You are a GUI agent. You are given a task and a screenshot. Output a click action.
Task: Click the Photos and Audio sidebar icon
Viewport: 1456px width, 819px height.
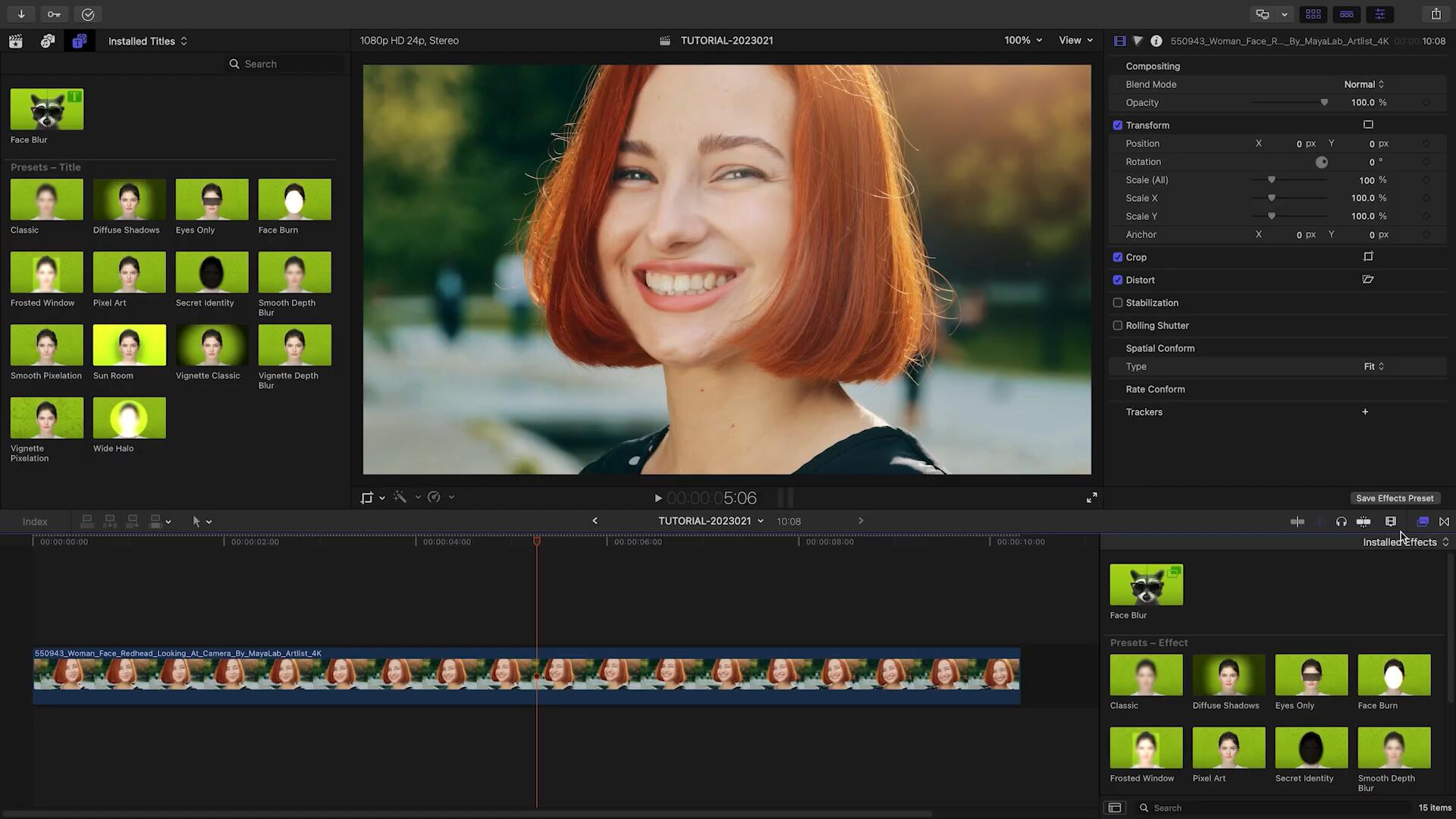click(x=48, y=41)
